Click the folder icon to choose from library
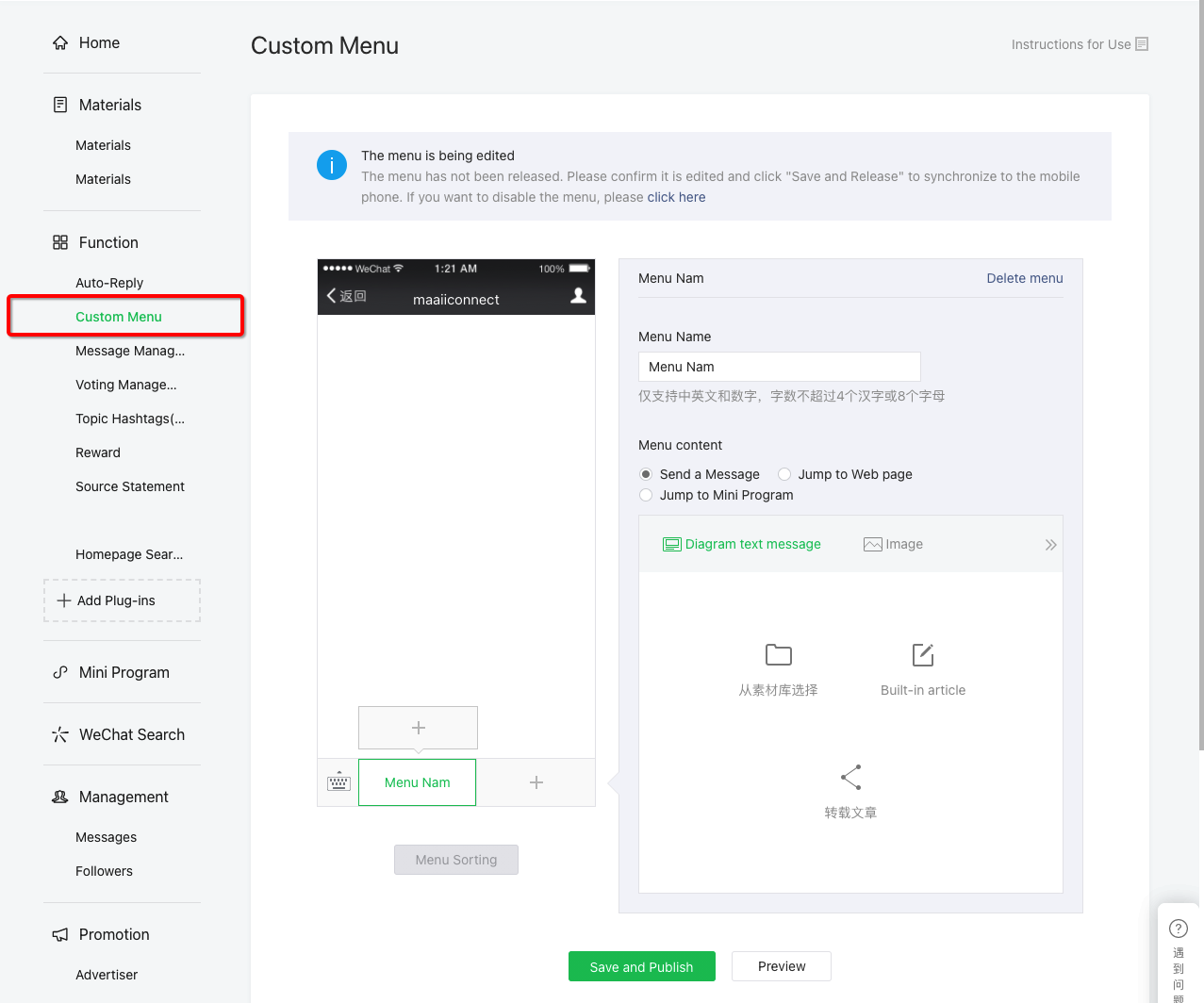Image resolution: width=1204 pixels, height=1003 pixels. coord(779,654)
